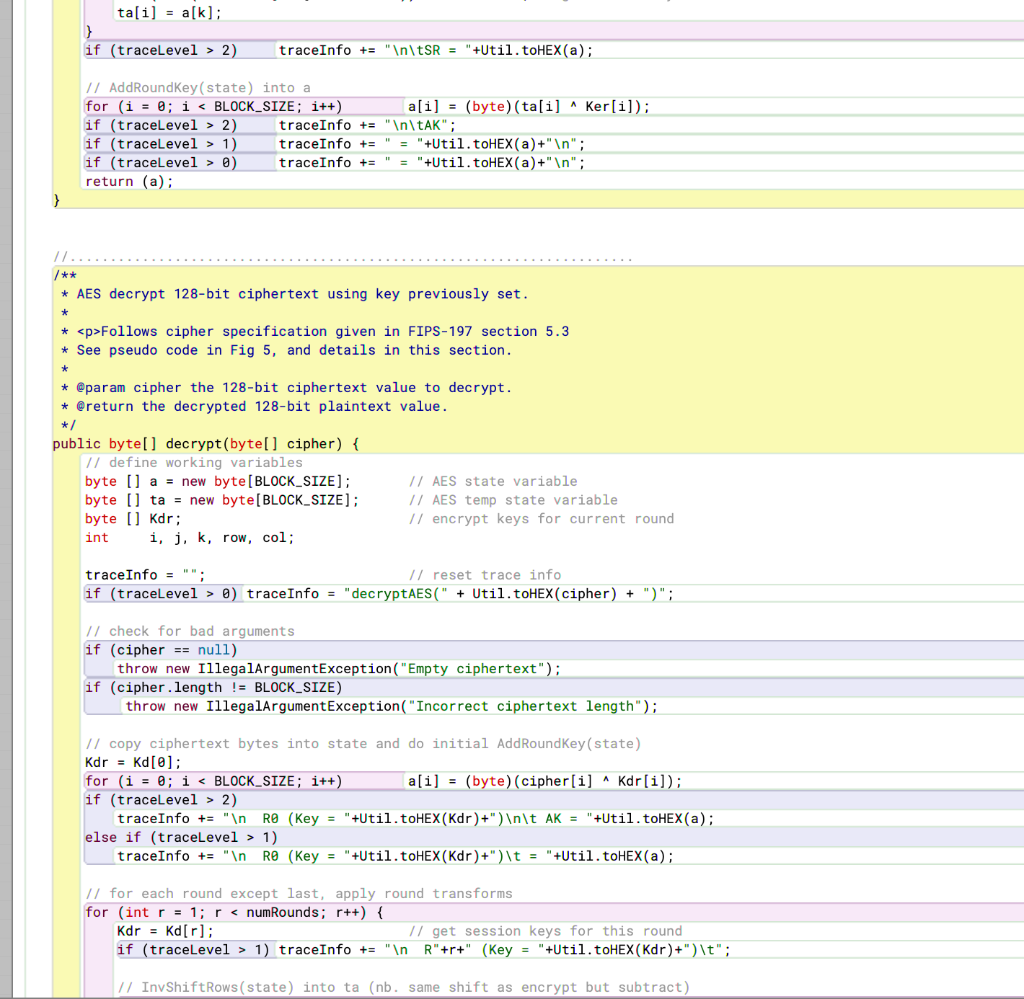This screenshot has height=999, width=1024.
Task: Select the "Empty ciphertext" exception throw line
Action: (x=340, y=668)
